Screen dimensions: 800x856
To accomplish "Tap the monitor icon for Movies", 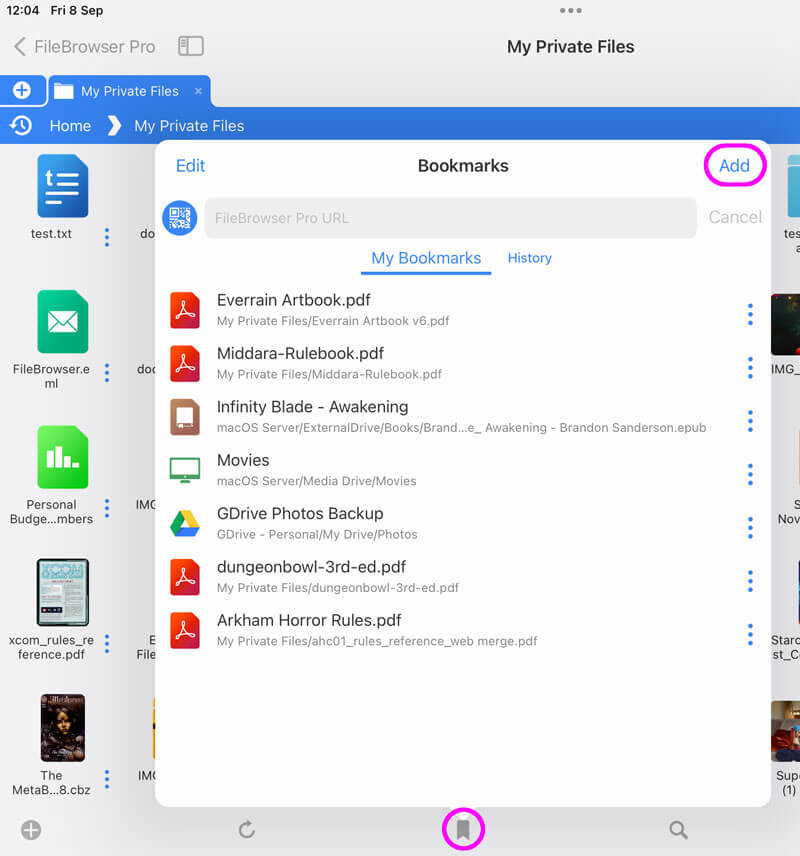I will (x=185, y=470).
